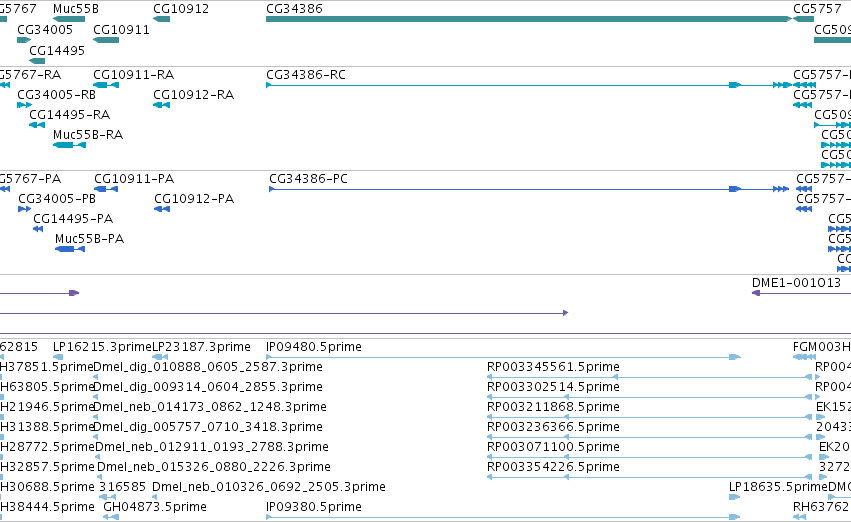851x522 pixels.
Task: Select the CG34386 gene bar
Action: click(x=529, y=19)
